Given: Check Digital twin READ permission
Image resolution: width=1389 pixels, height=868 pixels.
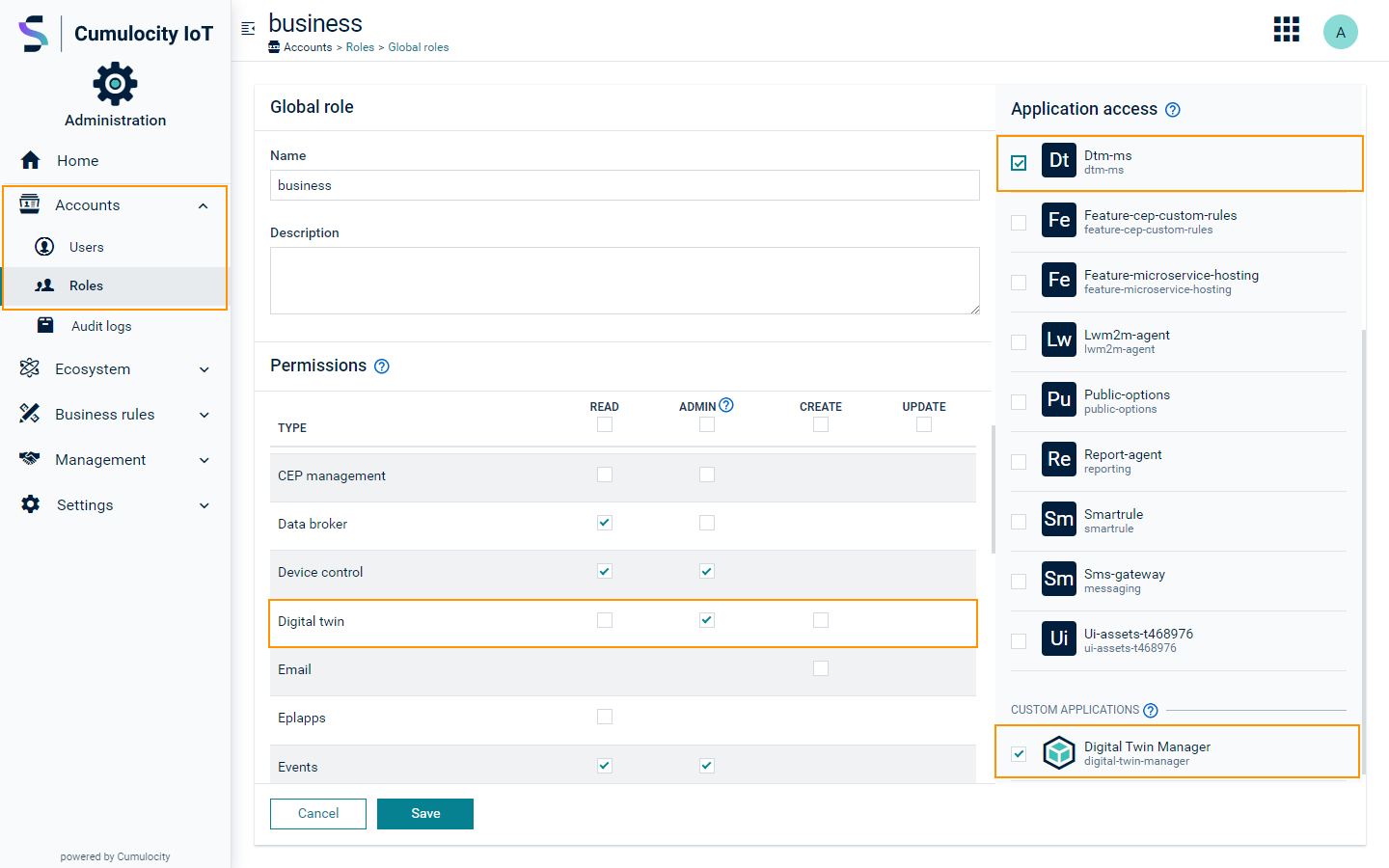Looking at the screenshot, I should [605, 620].
